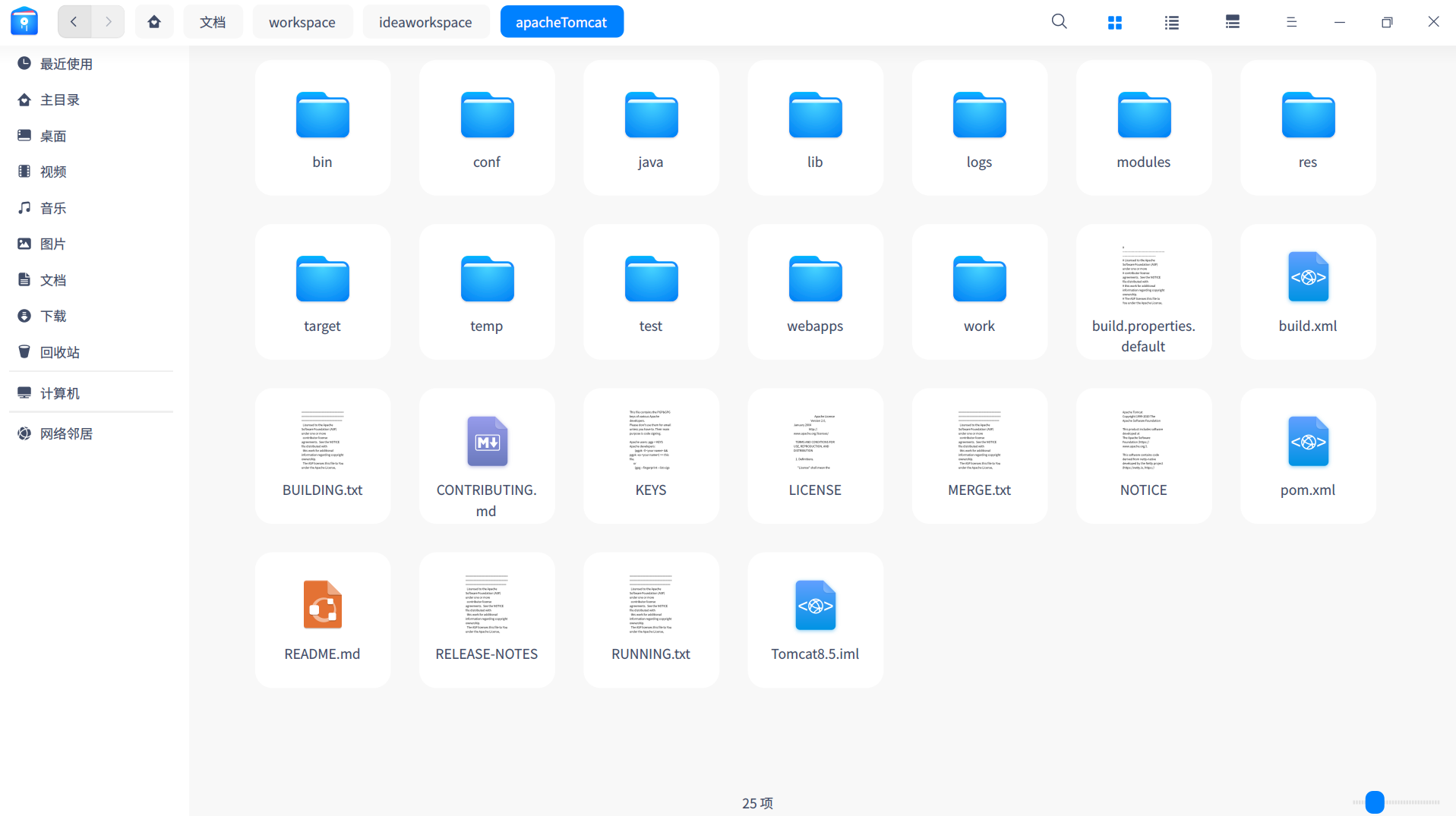Viewport: 1456px width, 816px height.
Task: Open the search tool
Action: click(1059, 22)
